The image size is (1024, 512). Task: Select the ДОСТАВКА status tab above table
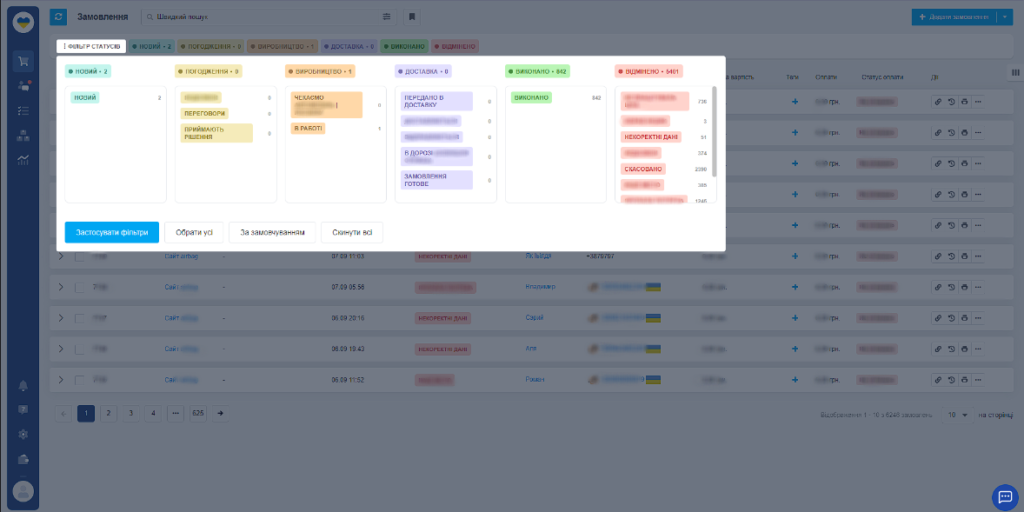349,46
